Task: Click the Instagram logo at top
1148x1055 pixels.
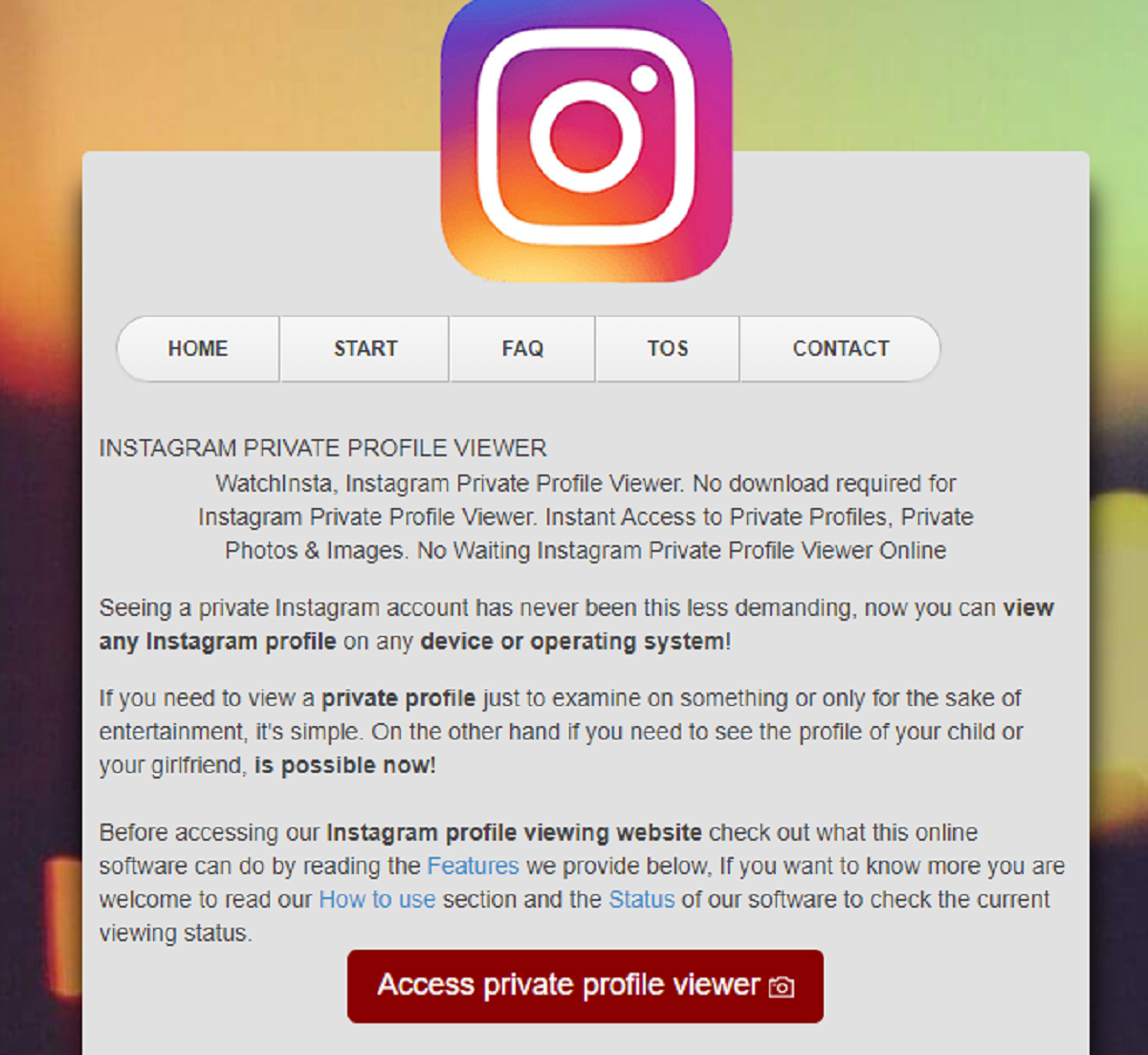Action: (x=585, y=140)
